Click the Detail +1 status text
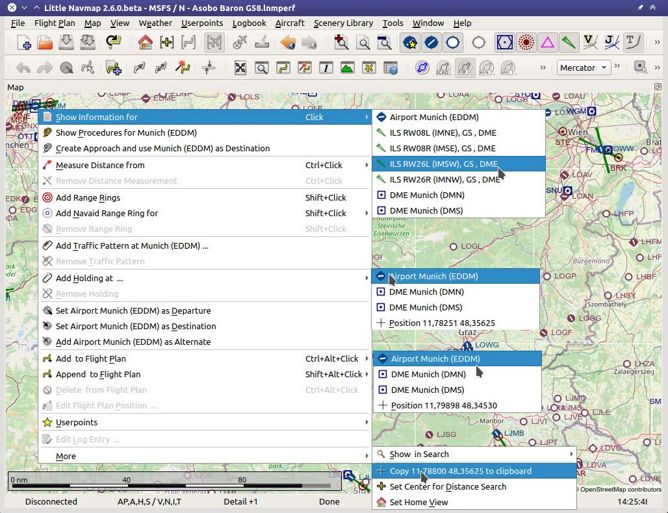 tap(241, 501)
